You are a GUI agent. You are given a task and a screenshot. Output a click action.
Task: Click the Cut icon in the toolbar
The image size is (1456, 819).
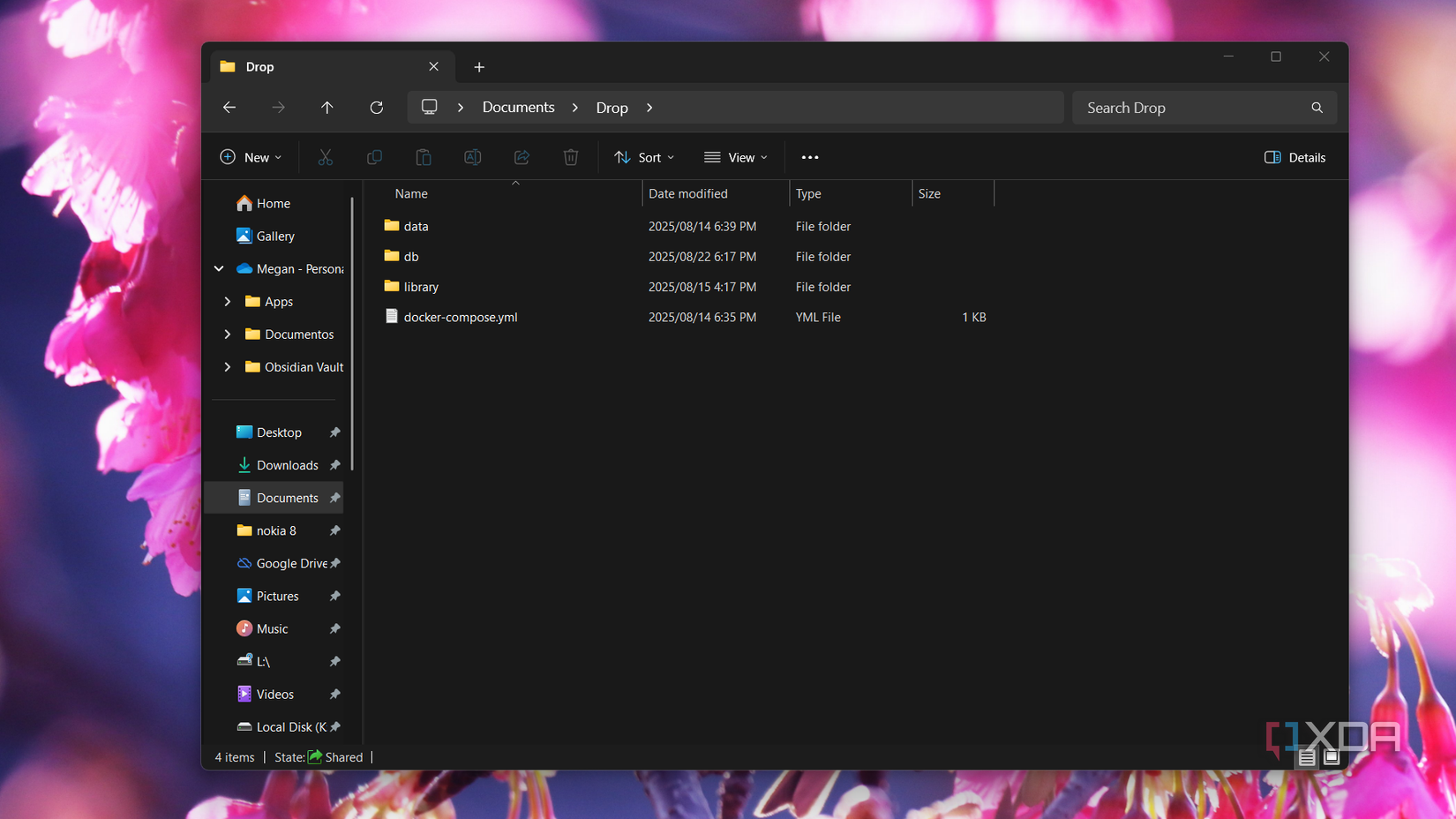[x=326, y=157]
